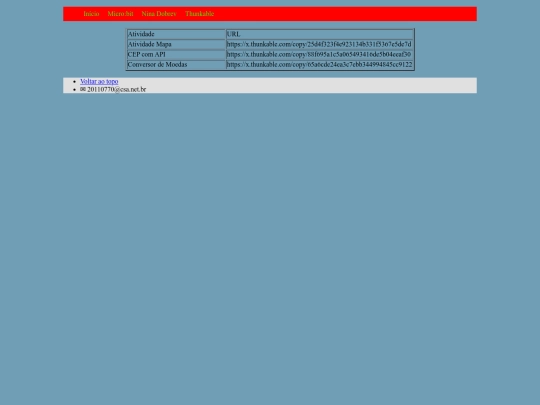Viewport: 540px width, 405px height.
Task: Click the Atividade Mapa thunkable URL
Action: [x=319, y=44]
